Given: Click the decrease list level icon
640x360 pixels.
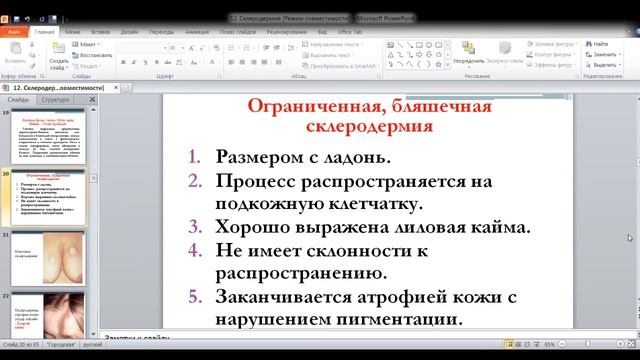Looking at the screenshot, I should click(266, 48).
